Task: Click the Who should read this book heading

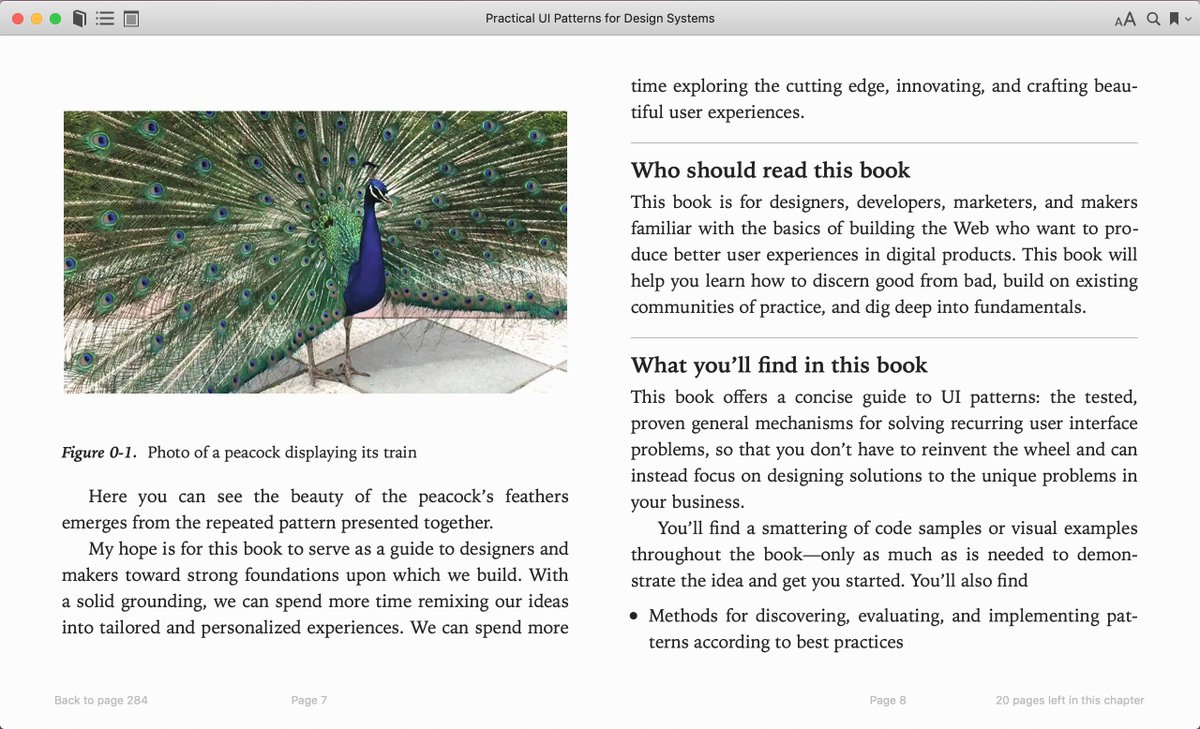Action: (x=770, y=170)
